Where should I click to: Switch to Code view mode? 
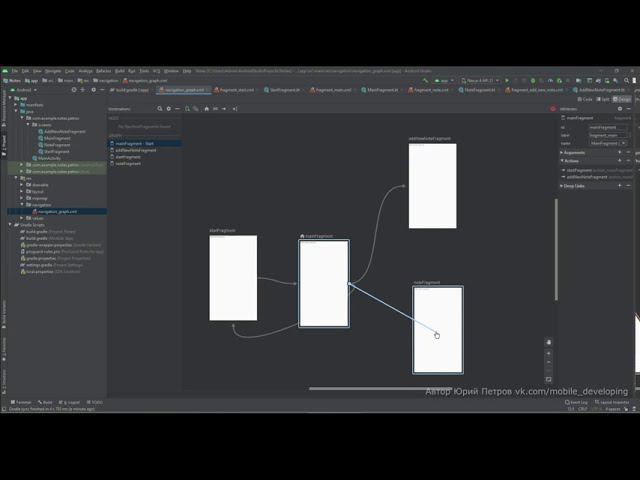click(585, 99)
